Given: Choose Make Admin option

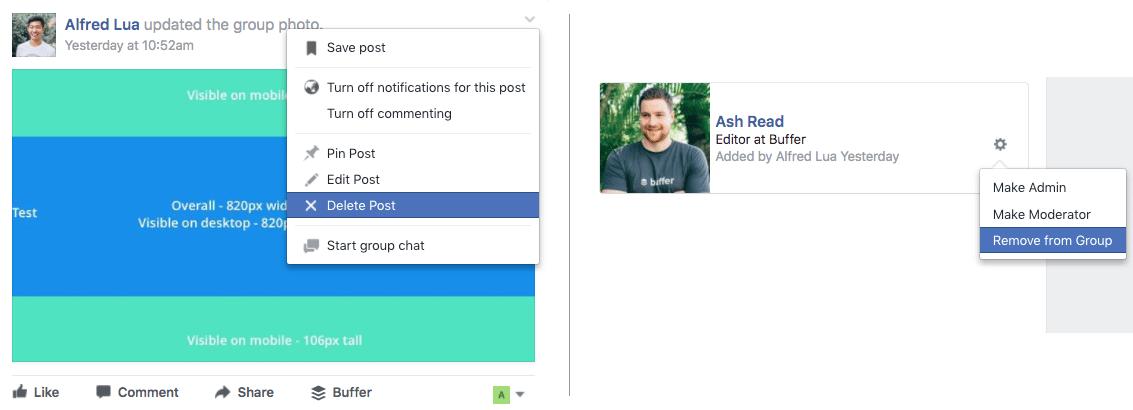Looking at the screenshot, I should tap(1029, 187).
